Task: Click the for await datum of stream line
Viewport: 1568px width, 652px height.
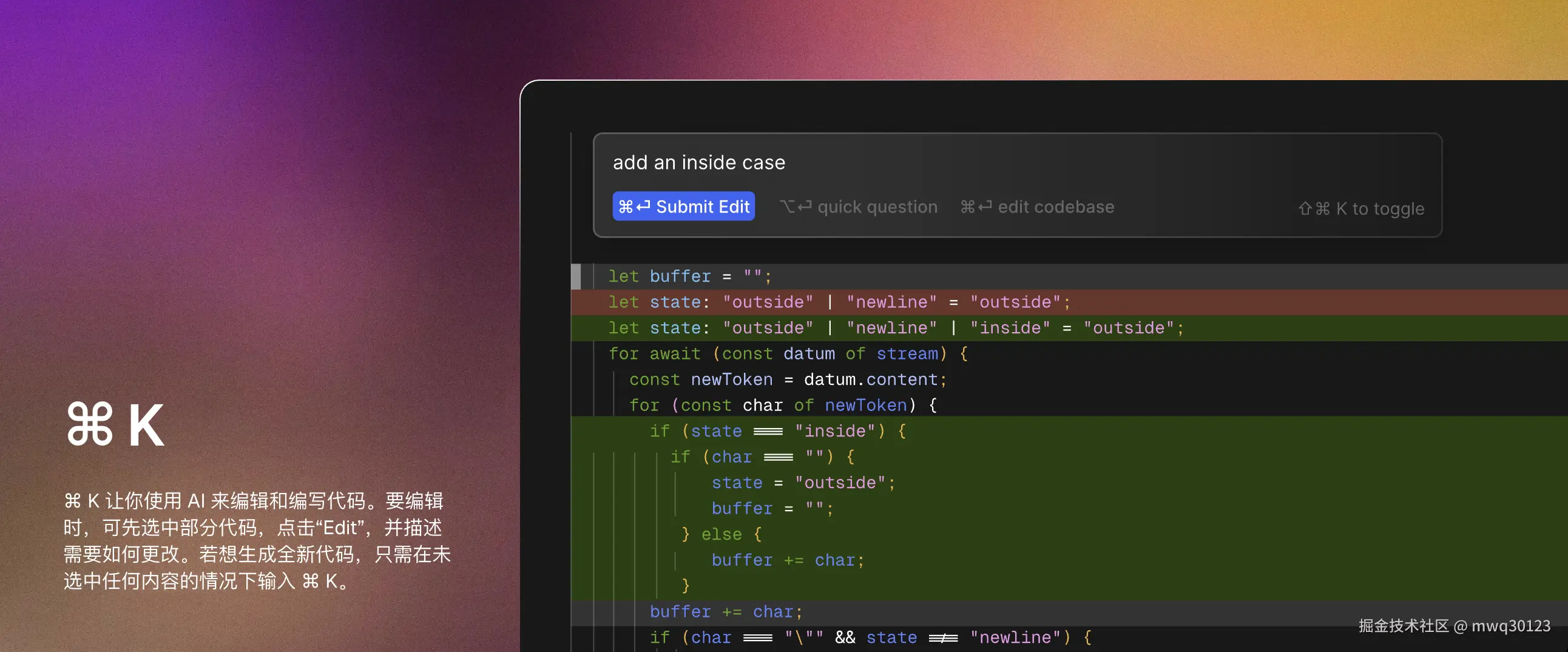Action: (x=788, y=354)
